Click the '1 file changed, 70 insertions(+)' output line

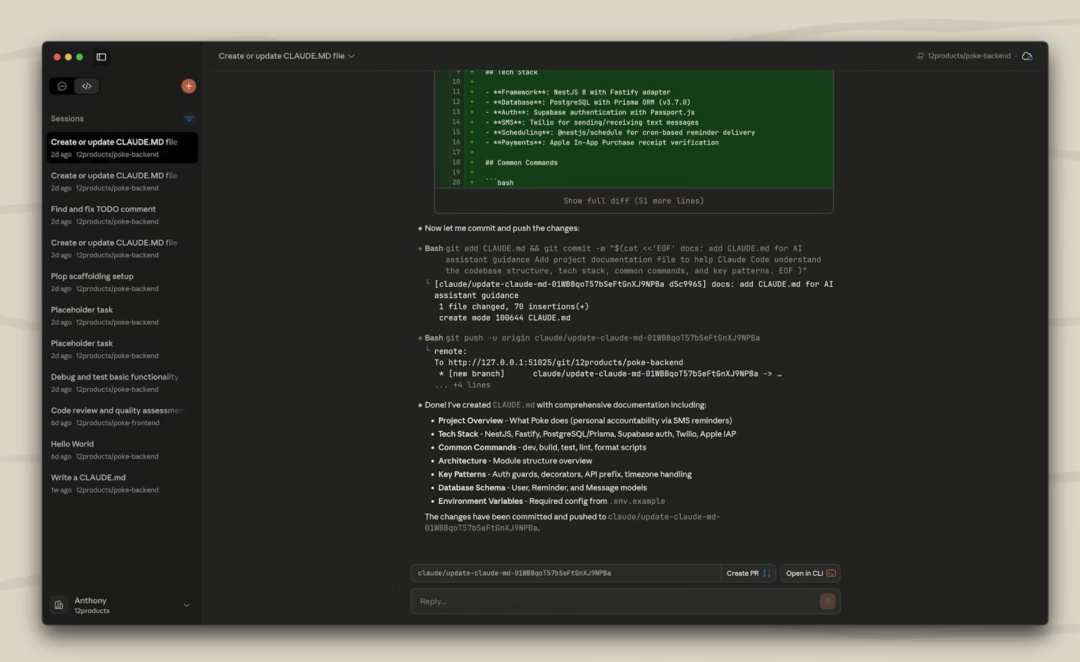(x=513, y=307)
